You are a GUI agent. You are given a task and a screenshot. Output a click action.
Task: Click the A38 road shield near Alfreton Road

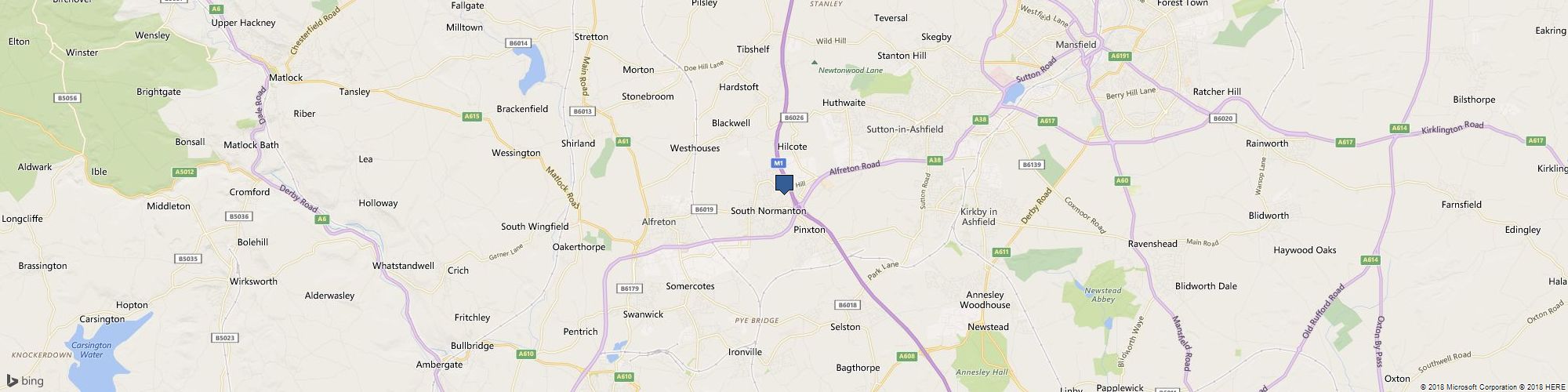(x=934, y=160)
